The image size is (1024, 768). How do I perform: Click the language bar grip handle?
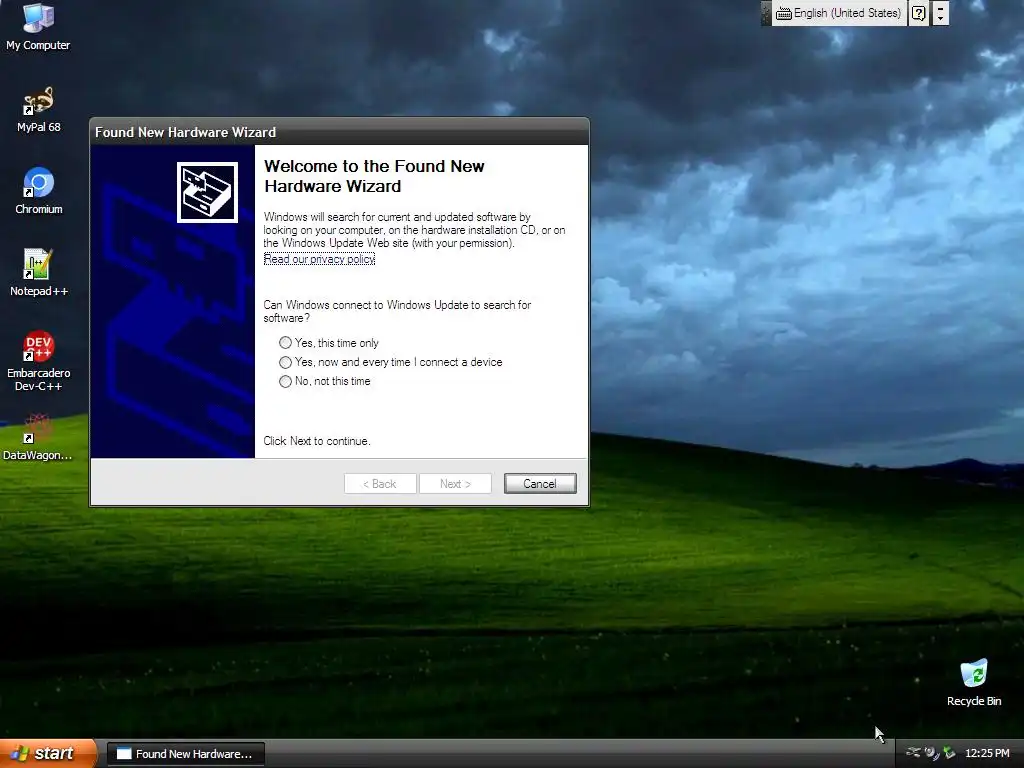click(x=766, y=13)
